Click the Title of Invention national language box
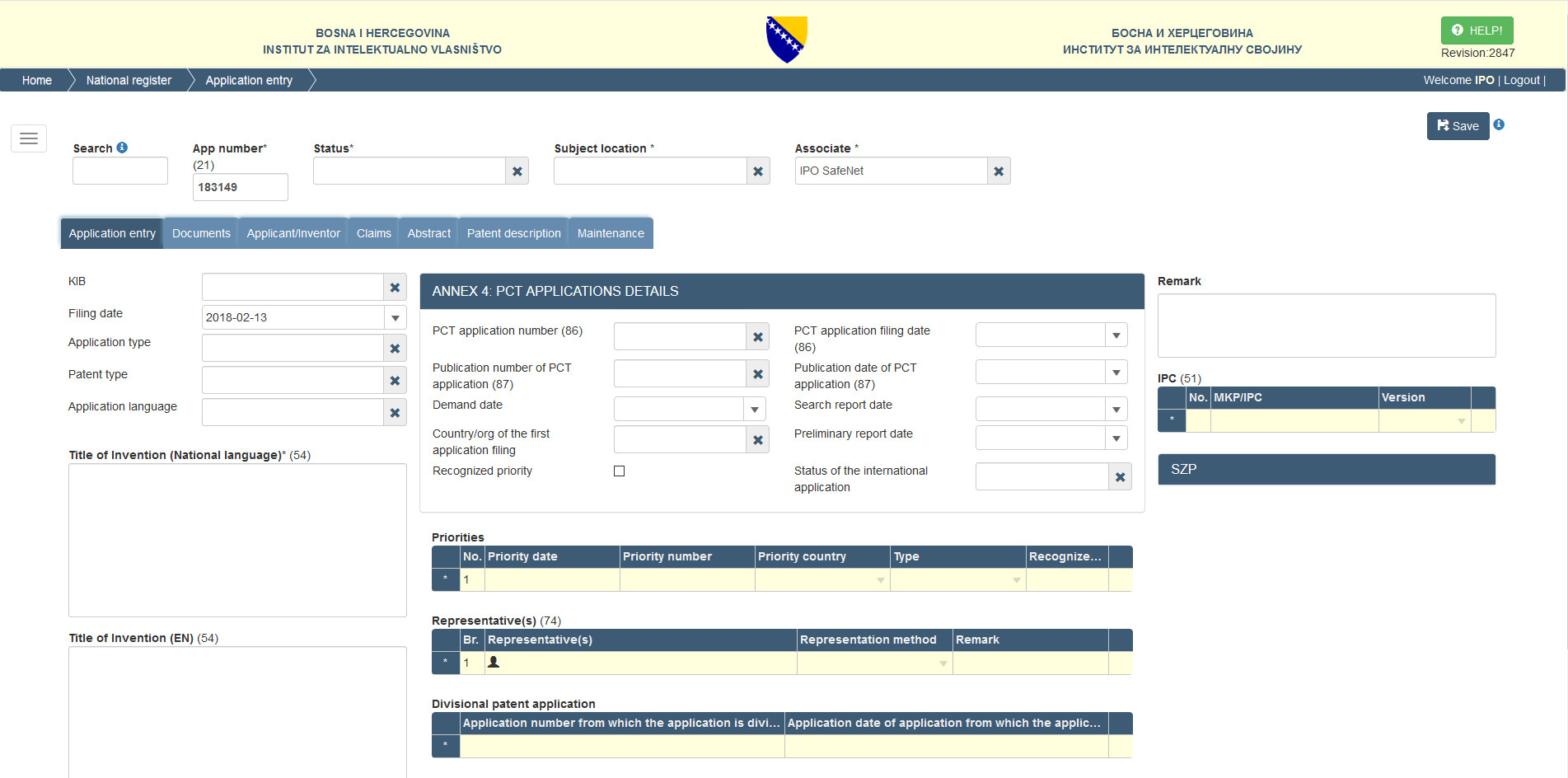This screenshot has width=1568, height=778. [237, 541]
